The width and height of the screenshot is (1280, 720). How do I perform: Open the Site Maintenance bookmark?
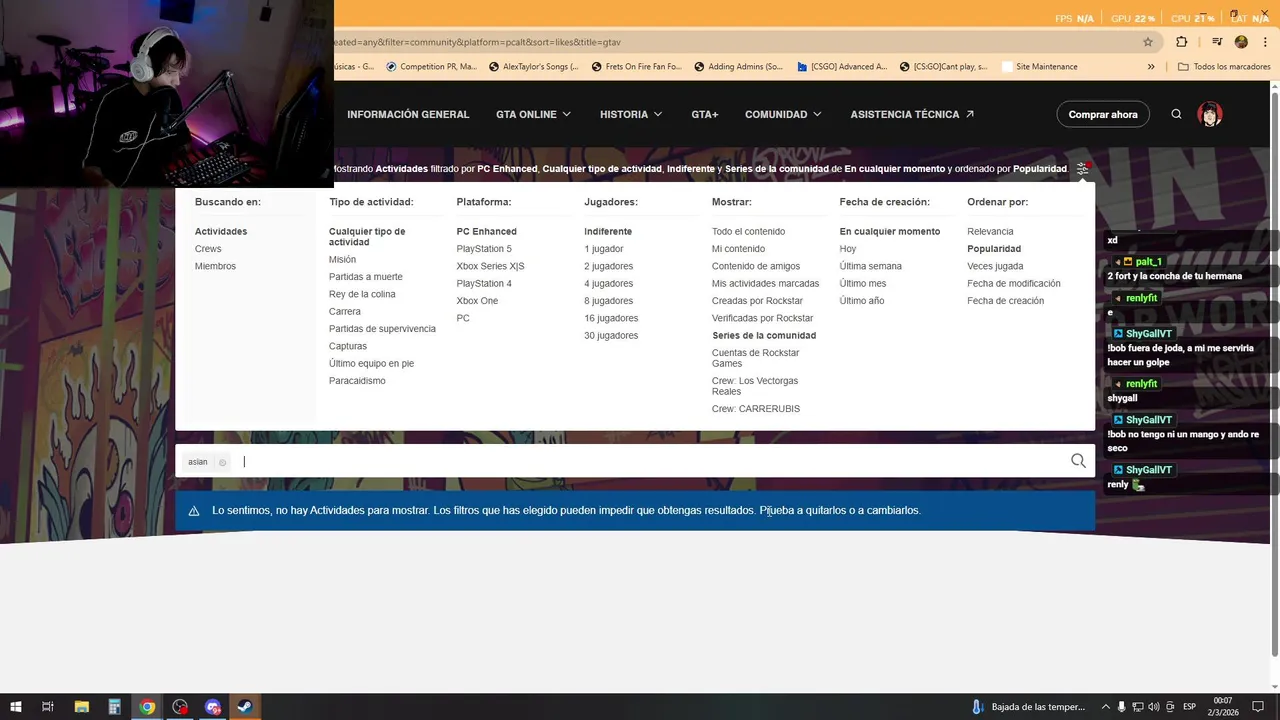[x=1038, y=67]
